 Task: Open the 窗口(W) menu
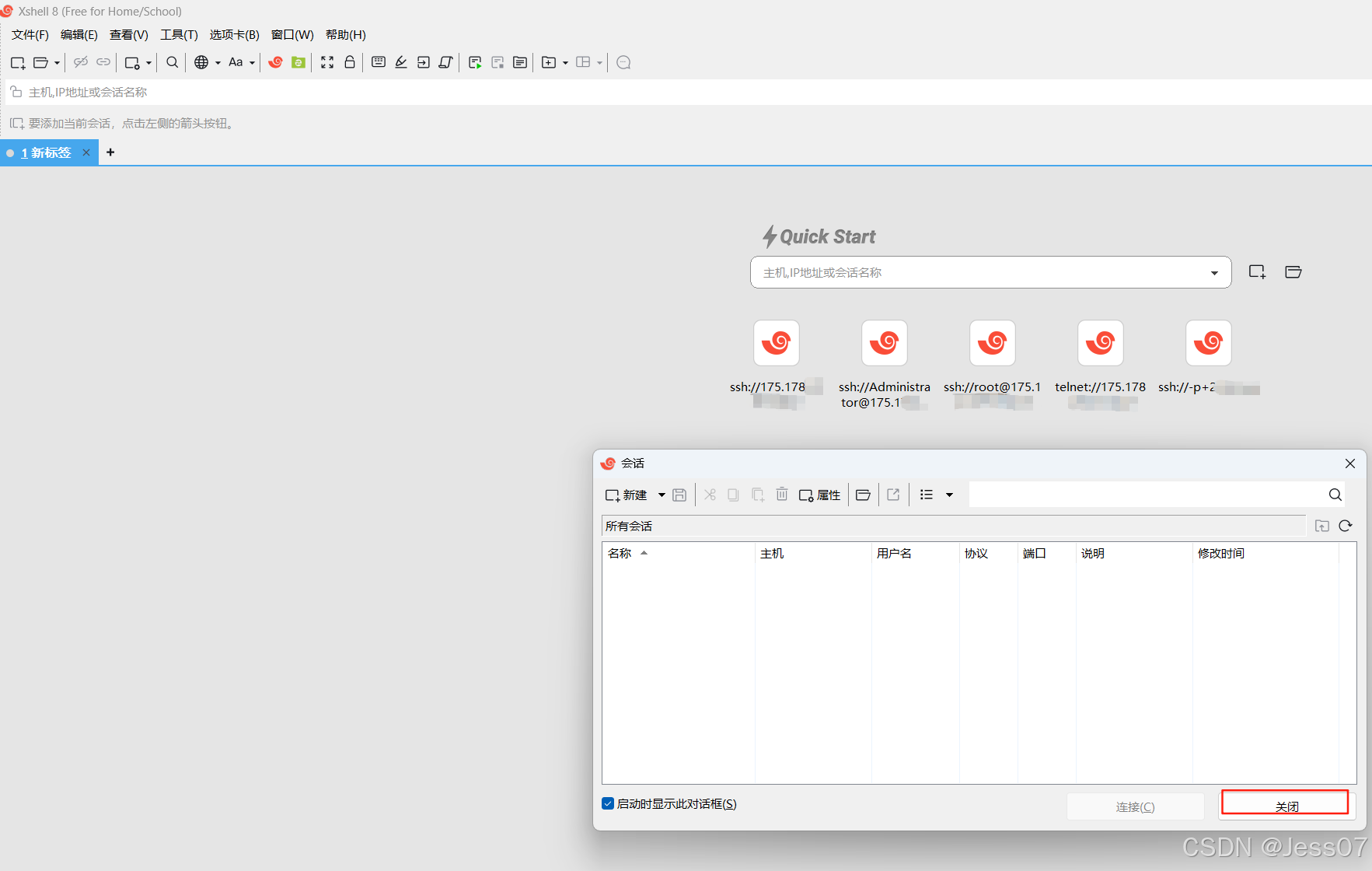[x=292, y=35]
